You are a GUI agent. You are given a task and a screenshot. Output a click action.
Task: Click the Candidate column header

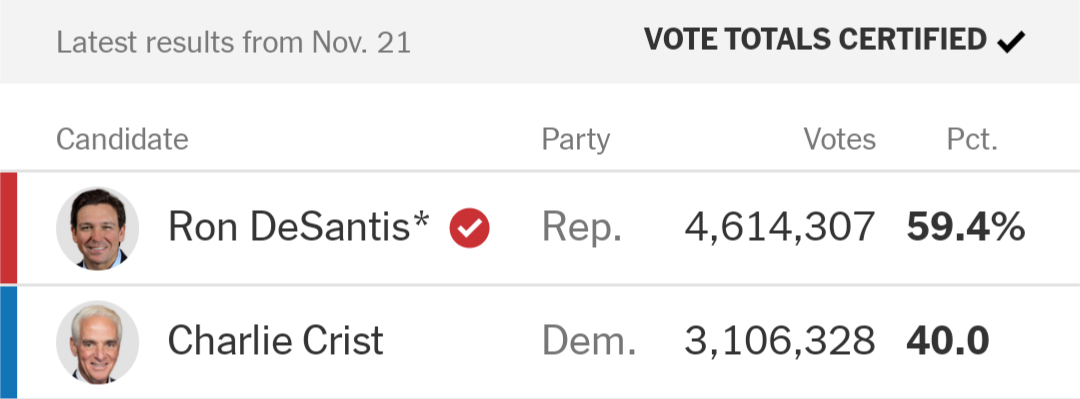click(x=122, y=139)
